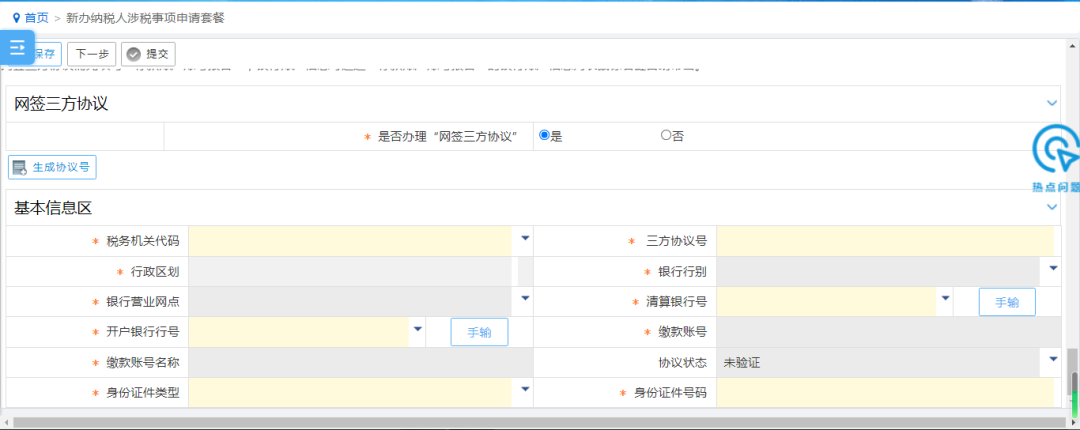Image resolution: width=1080 pixels, height=430 pixels.
Task: Select 是 for 网签三方协议
Action: coord(544,136)
